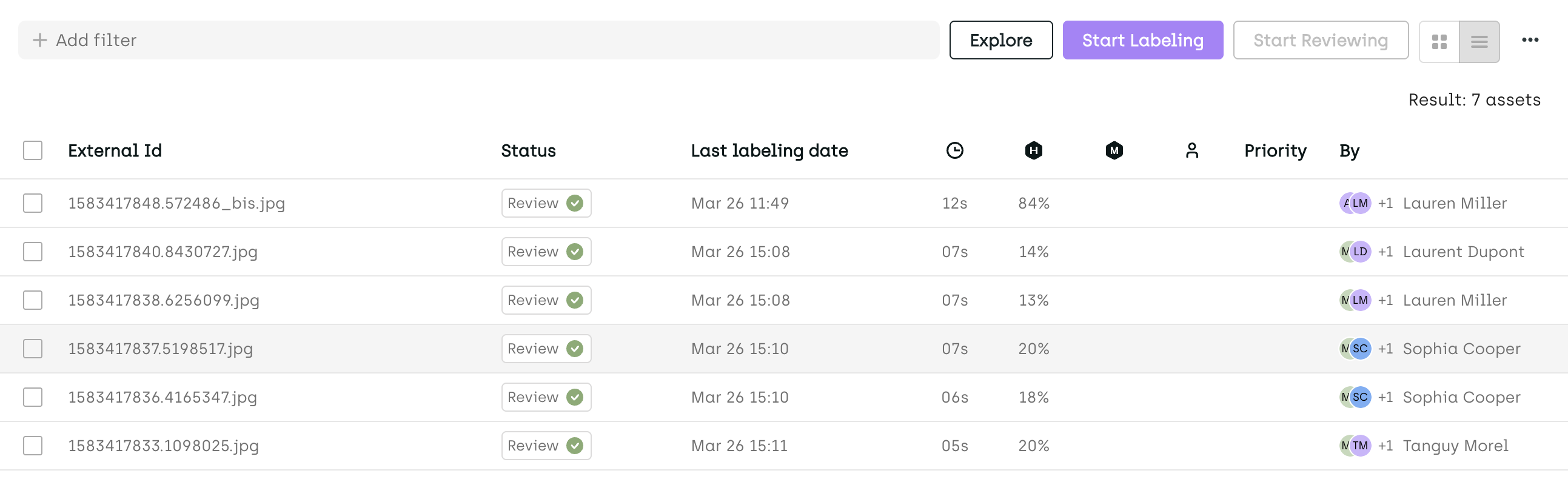Click the Start Labeling button

(1142, 40)
